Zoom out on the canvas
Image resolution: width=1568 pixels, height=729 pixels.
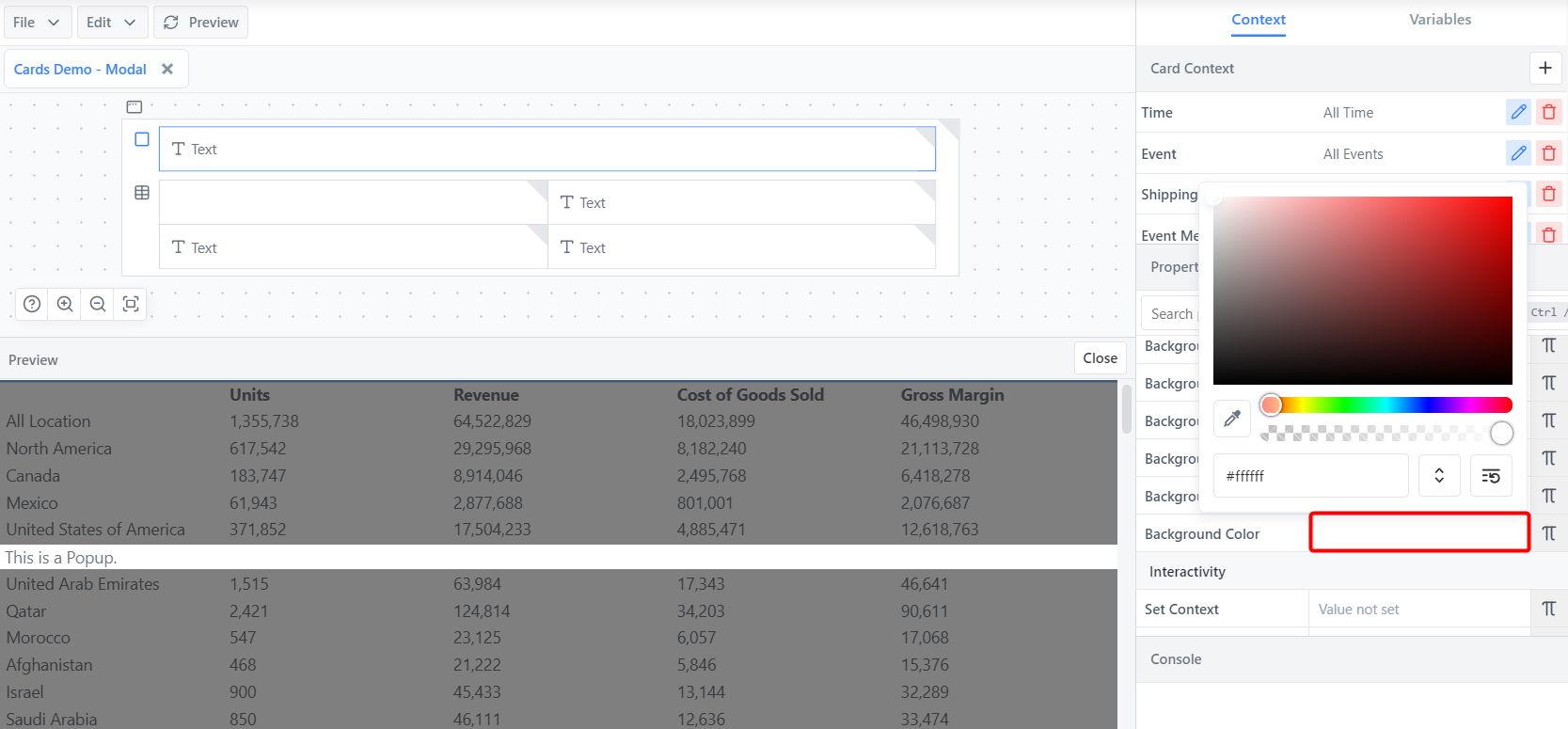[98, 304]
